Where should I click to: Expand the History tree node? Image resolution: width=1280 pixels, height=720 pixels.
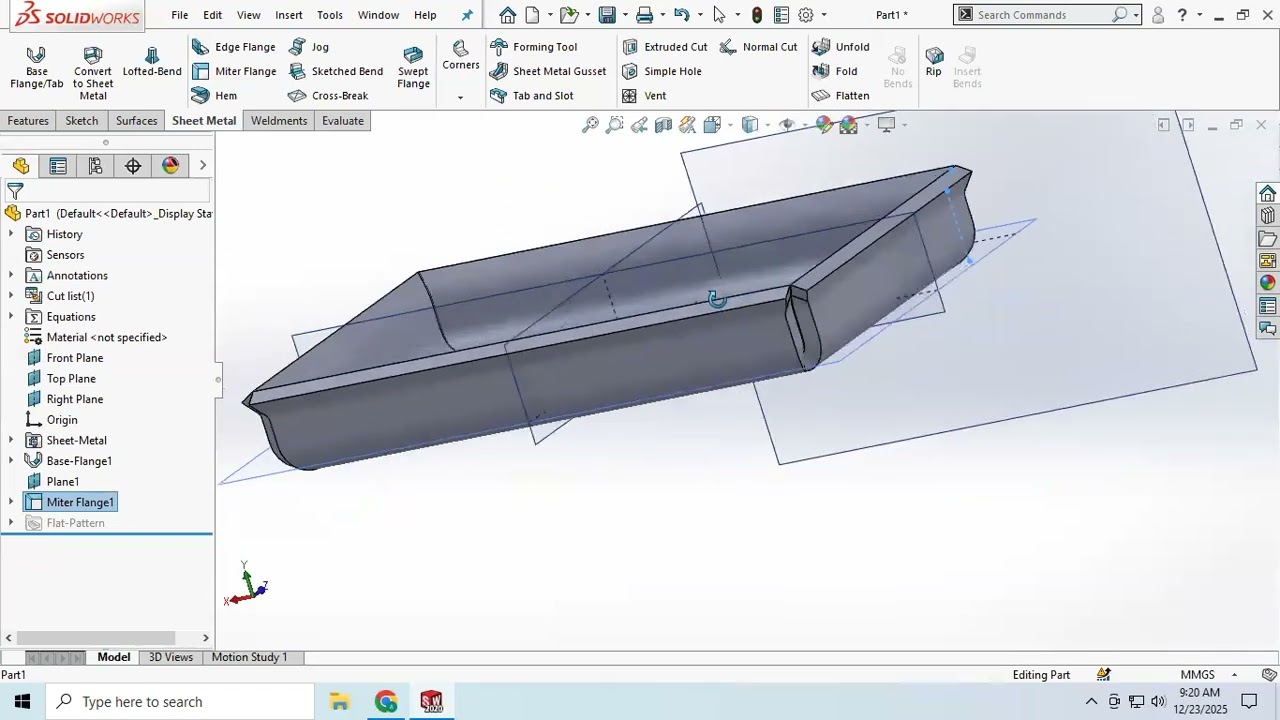[11, 234]
